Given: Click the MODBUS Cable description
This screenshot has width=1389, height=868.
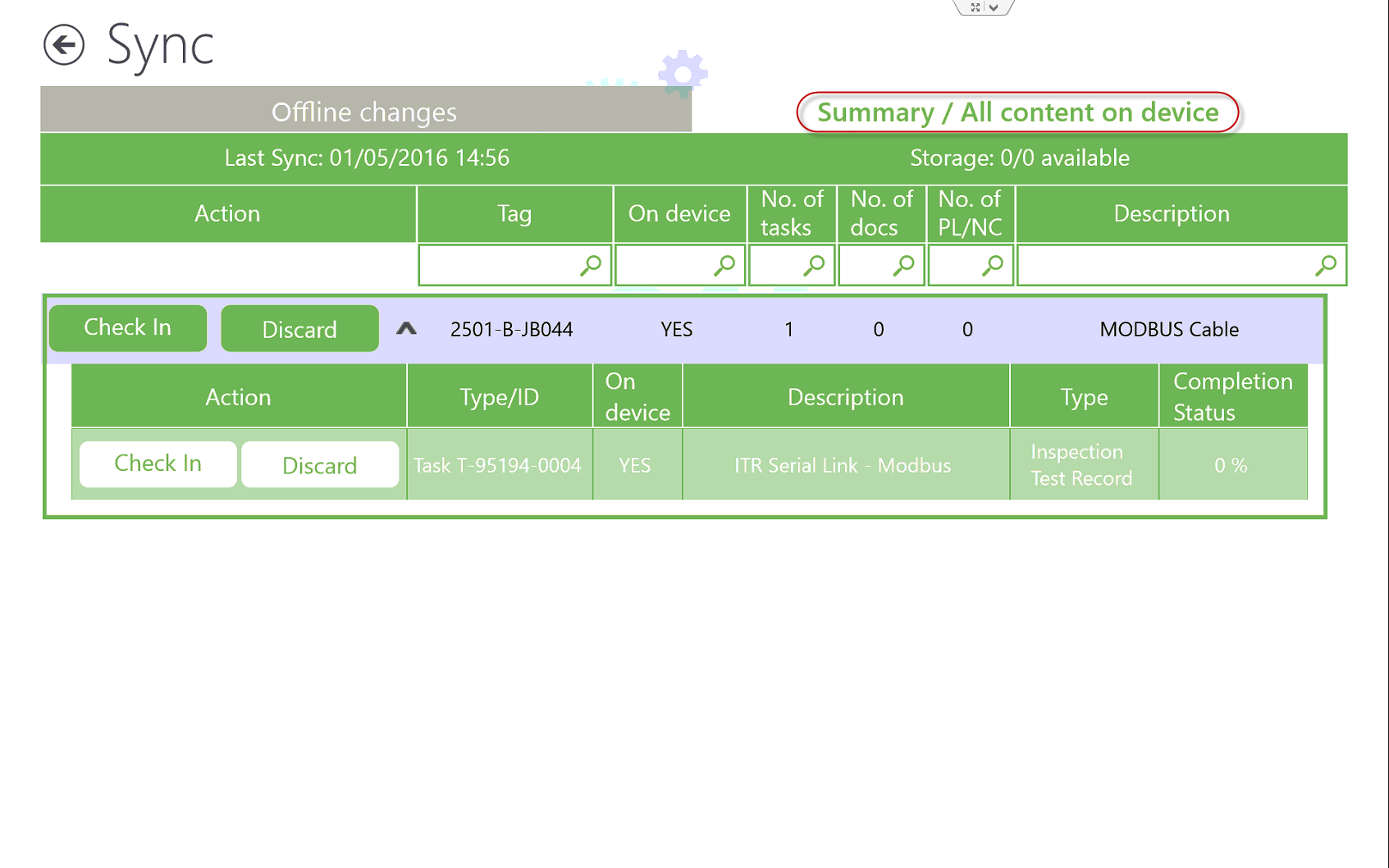Looking at the screenshot, I should coord(1169,330).
